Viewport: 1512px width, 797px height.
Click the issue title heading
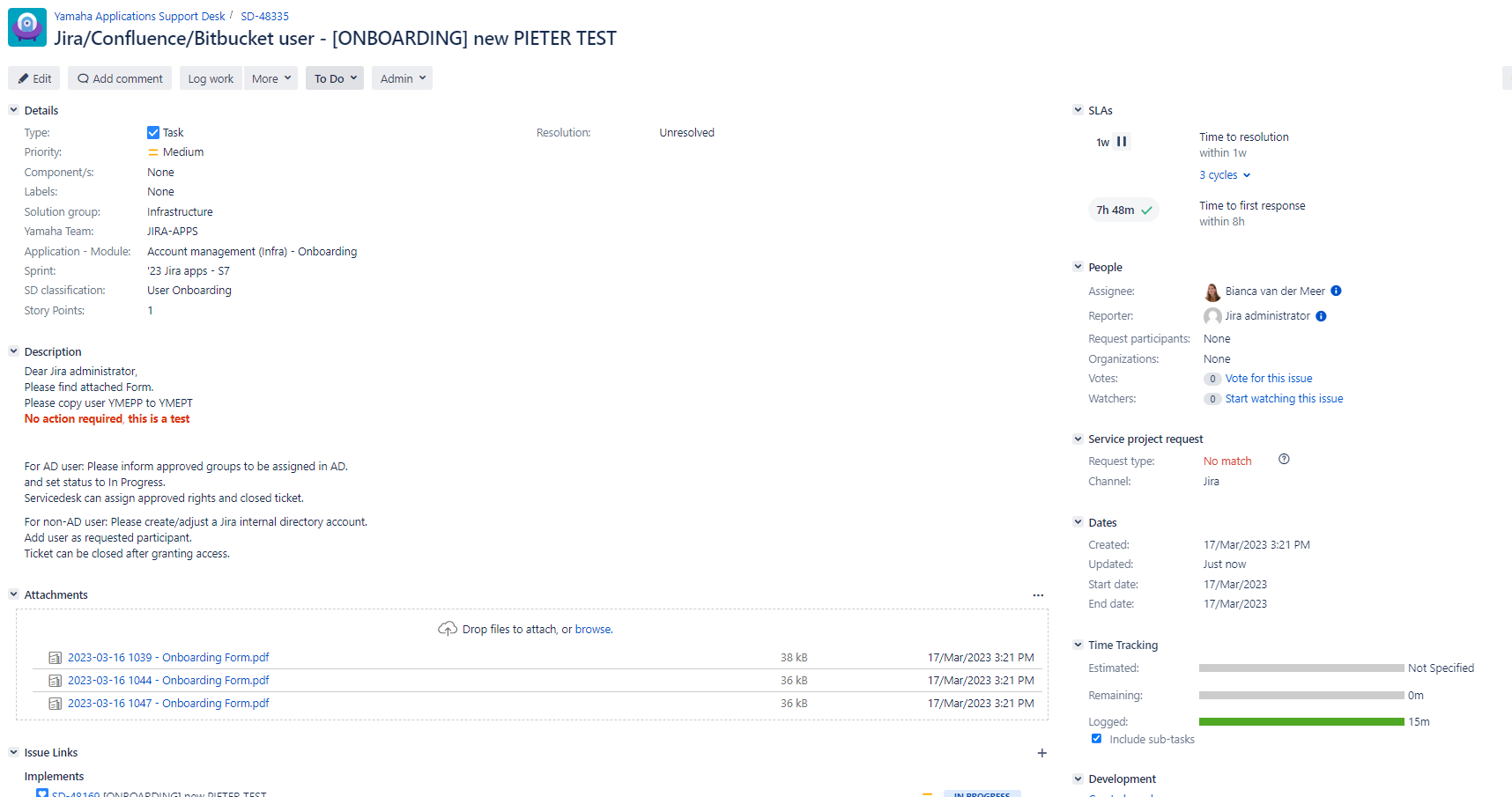tap(335, 39)
